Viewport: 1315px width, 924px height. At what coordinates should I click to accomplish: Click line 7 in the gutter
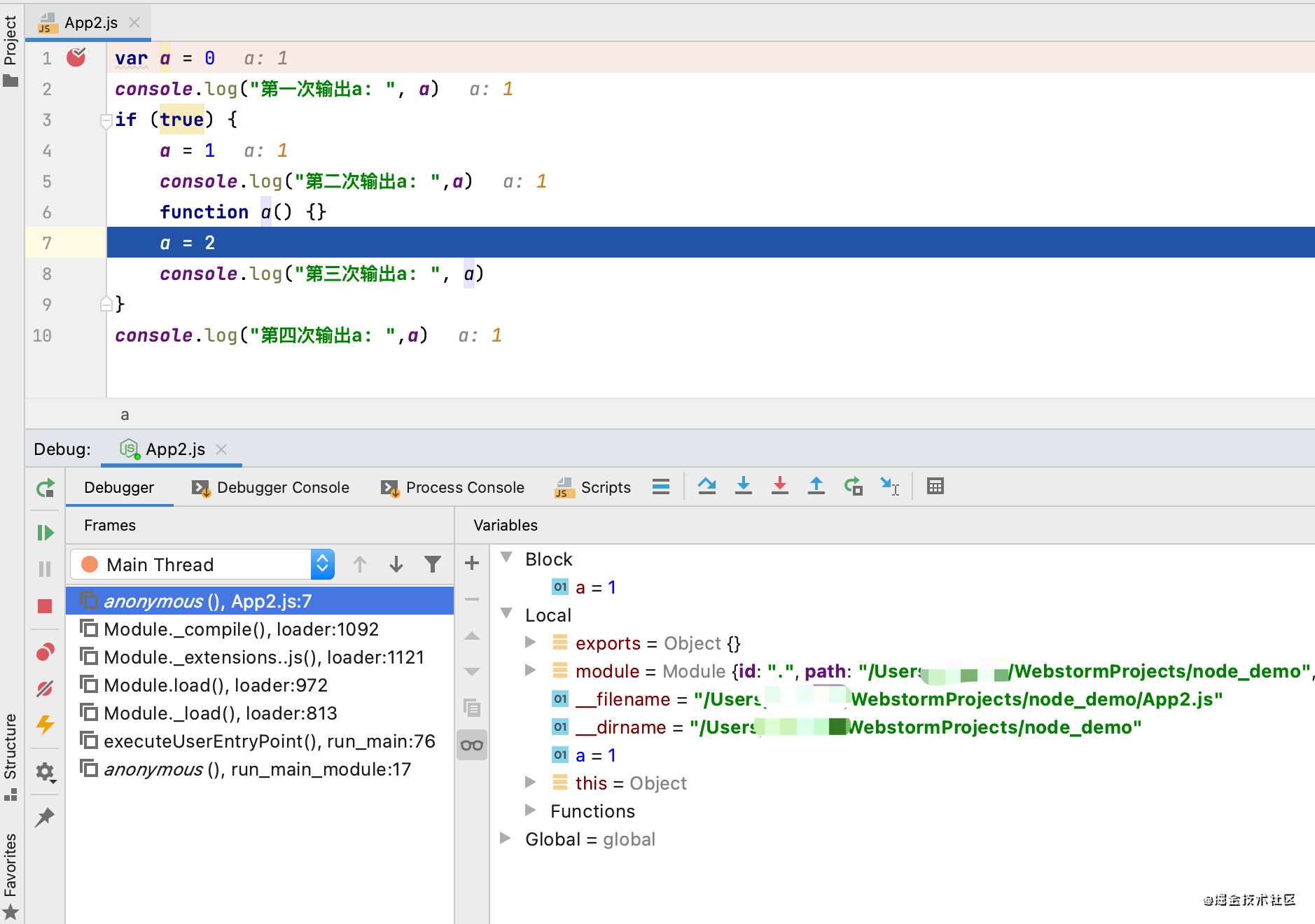[x=66, y=242]
